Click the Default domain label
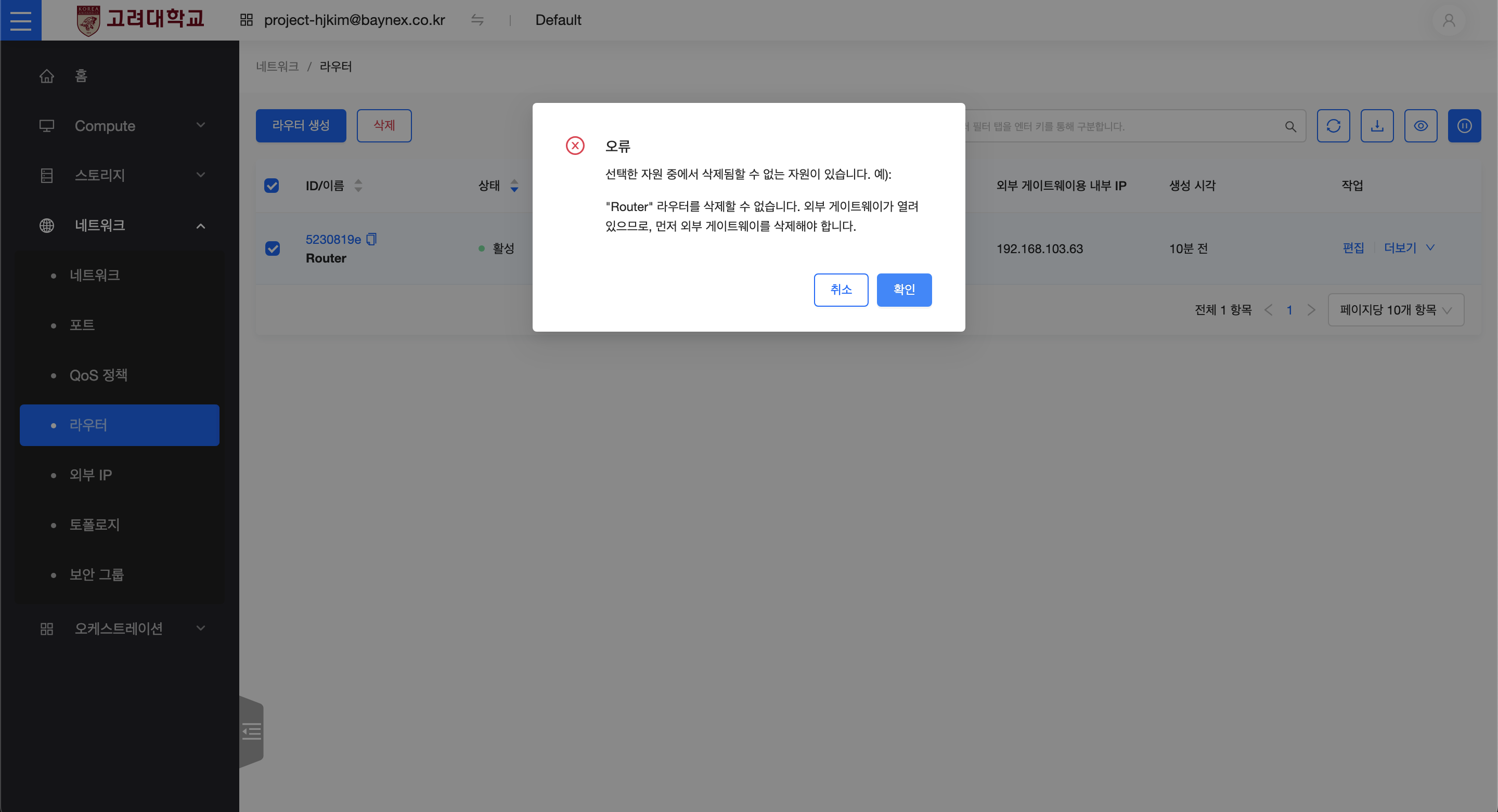Image resolution: width=1498 pixels, height=812 pixels. [558, 20]
